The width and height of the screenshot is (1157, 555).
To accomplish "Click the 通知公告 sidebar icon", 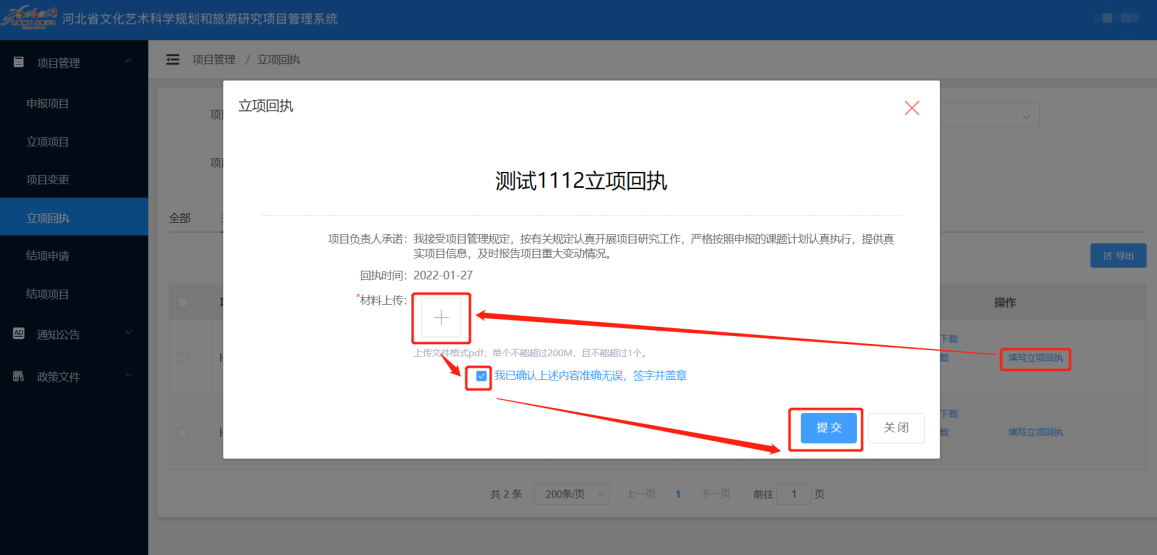I will tap(18, 334).
